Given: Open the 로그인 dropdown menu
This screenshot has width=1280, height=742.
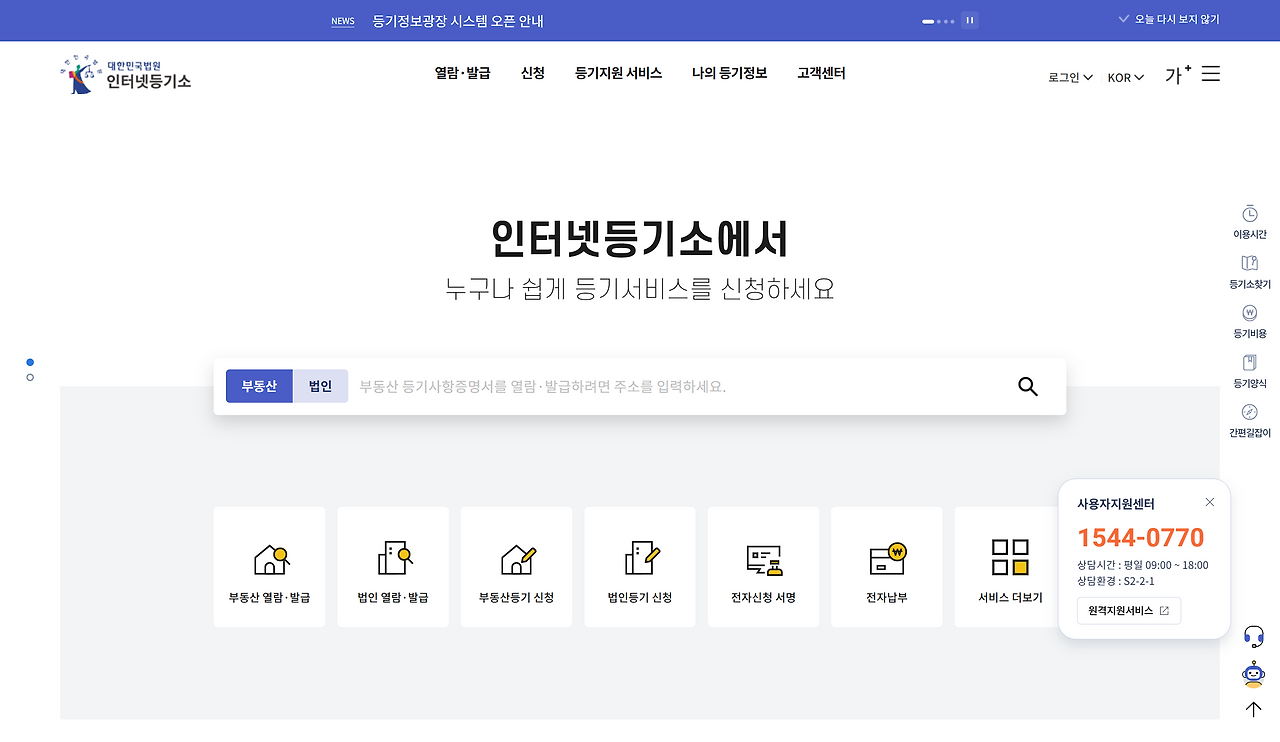Looking at the screenshot, I should point(1069,77).
